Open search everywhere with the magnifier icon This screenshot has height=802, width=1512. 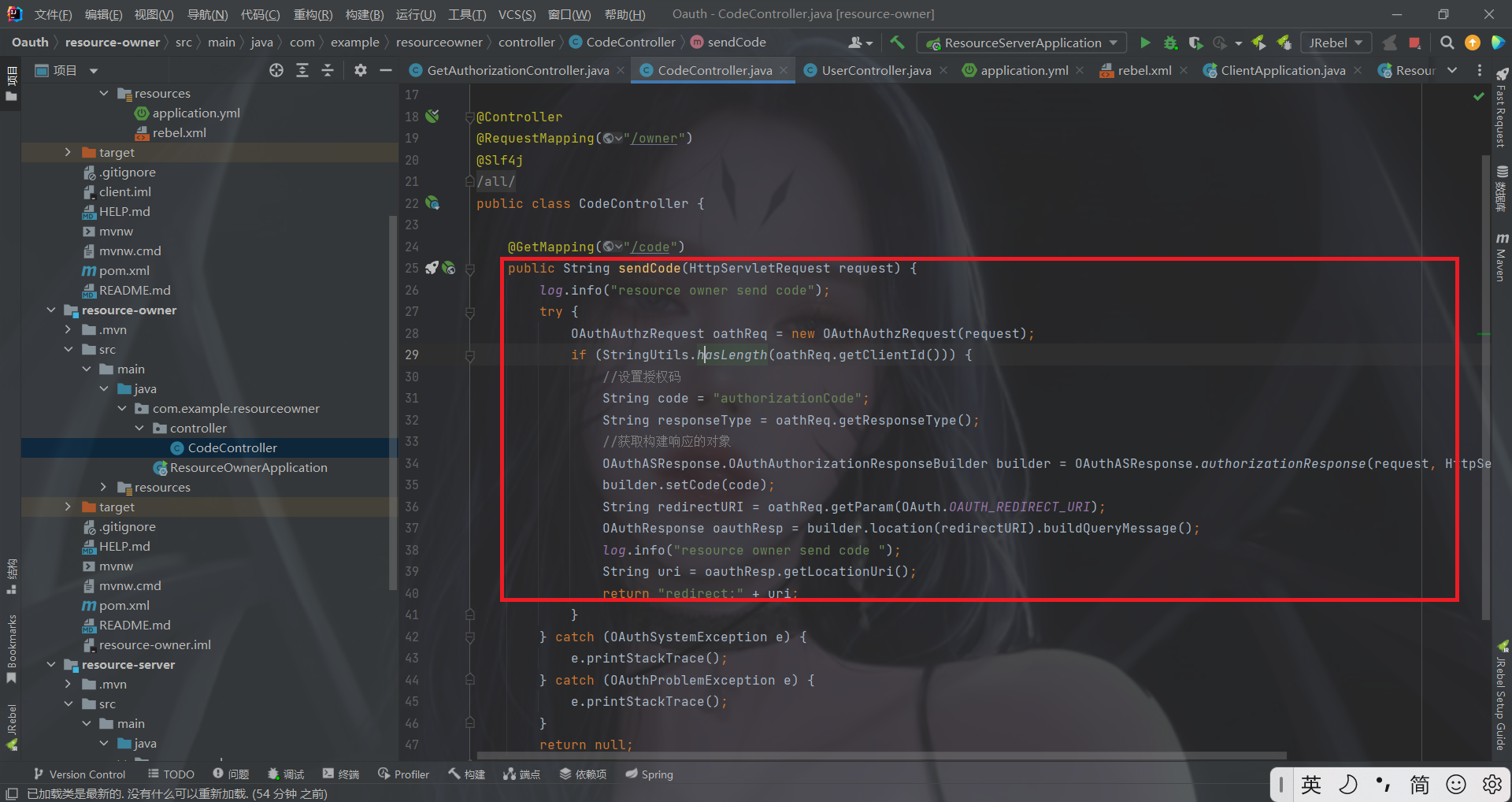(1447, 43)
